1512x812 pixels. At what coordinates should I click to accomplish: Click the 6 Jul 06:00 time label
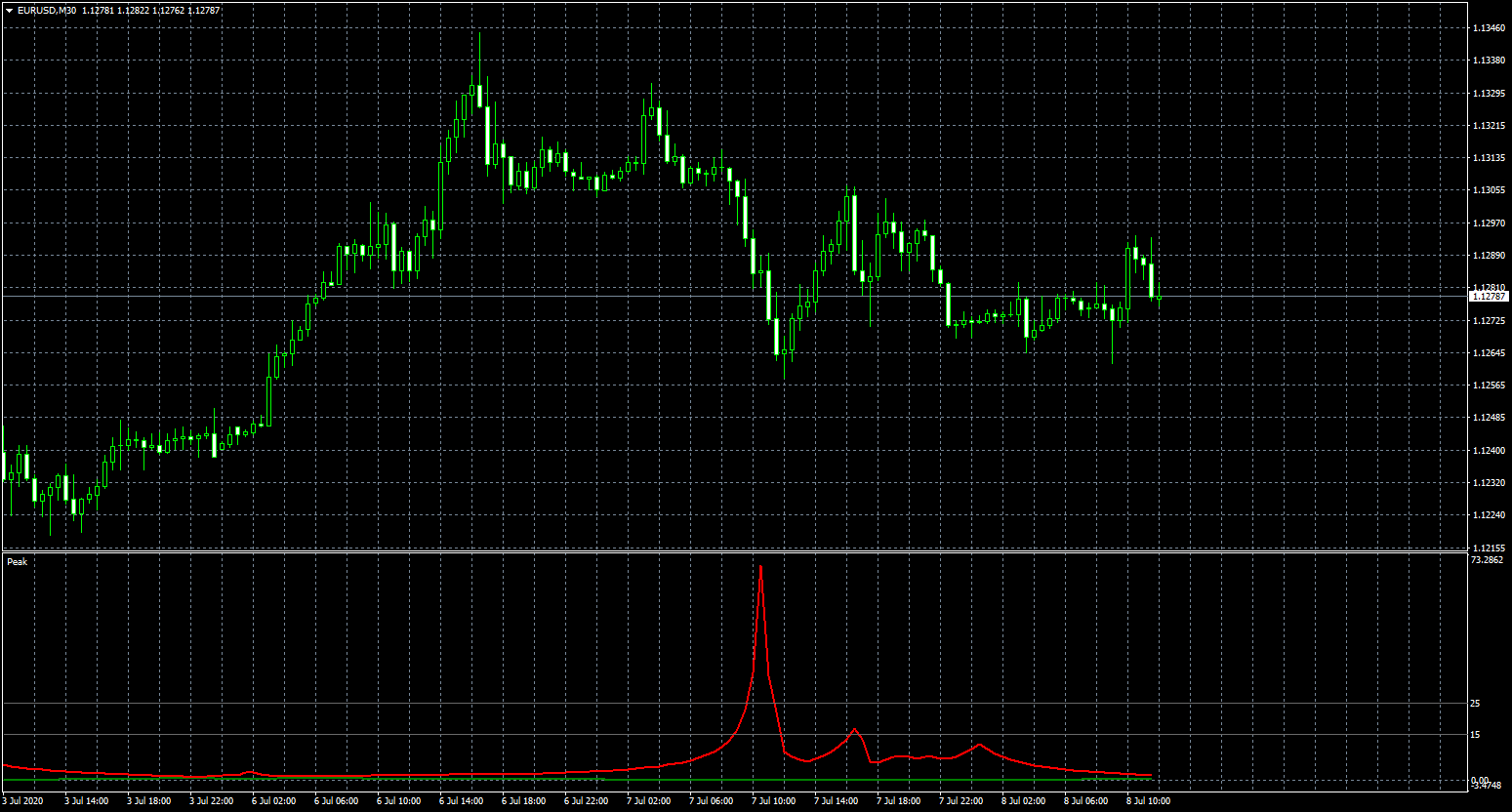pyautogui.click(x=337, y=801)
